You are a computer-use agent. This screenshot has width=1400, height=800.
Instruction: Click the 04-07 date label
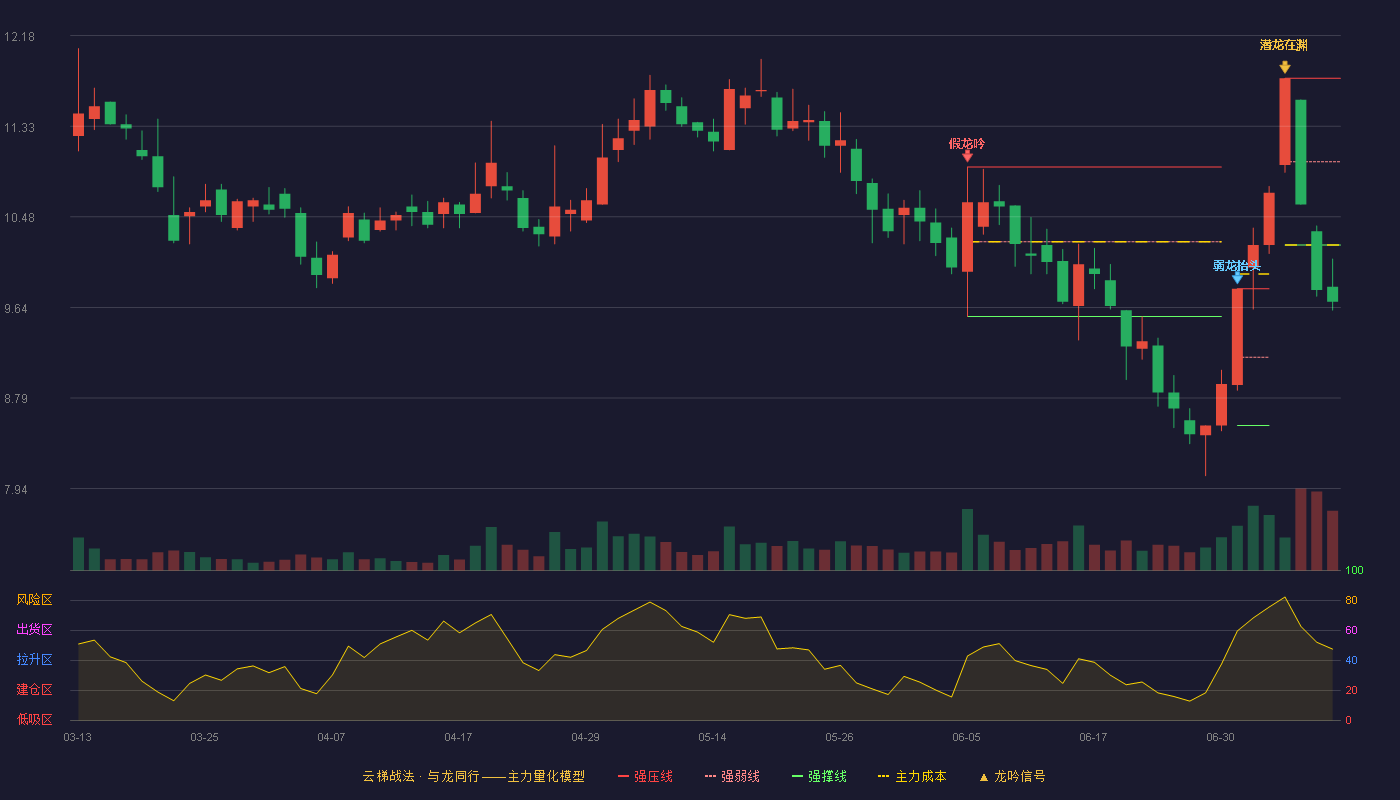(x=331, y=737)
